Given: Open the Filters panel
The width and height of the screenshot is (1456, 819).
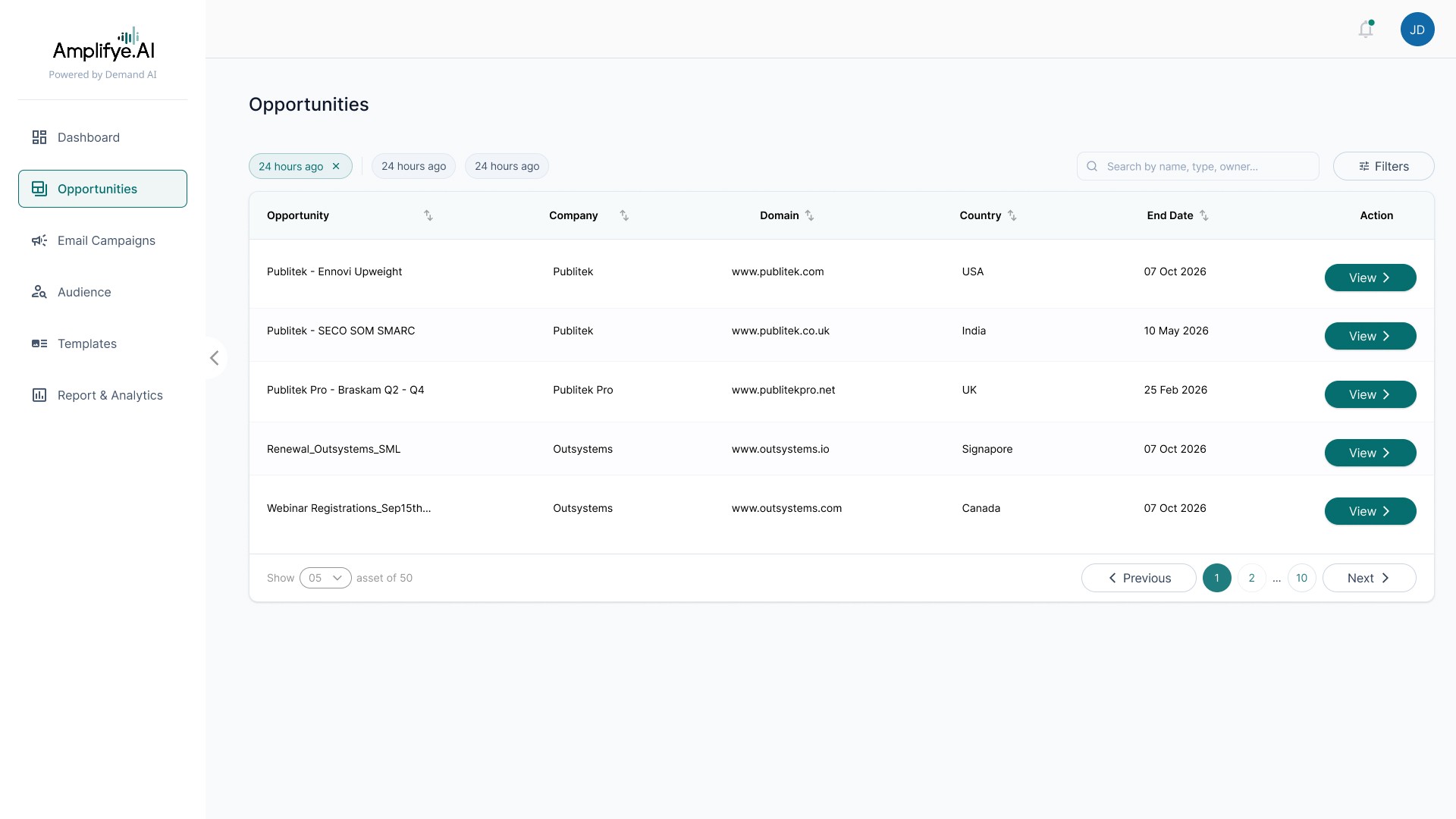Looking at the screenshot, I should point(1383,166).
